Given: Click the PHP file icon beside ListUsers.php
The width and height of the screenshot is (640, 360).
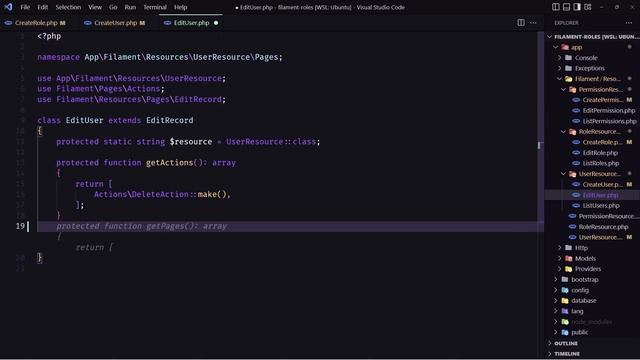Looking at the screenshot, I should click(576, 206).
